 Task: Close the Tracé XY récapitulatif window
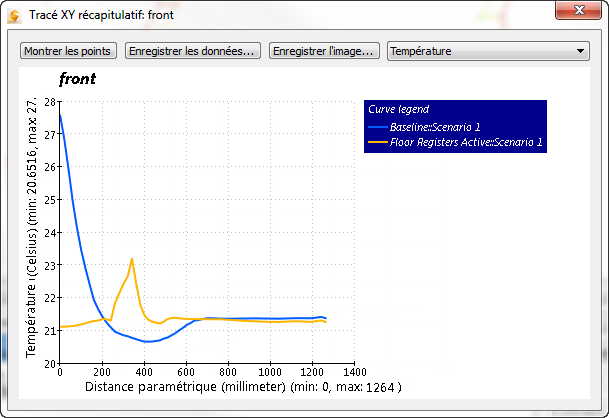(578, 10)
